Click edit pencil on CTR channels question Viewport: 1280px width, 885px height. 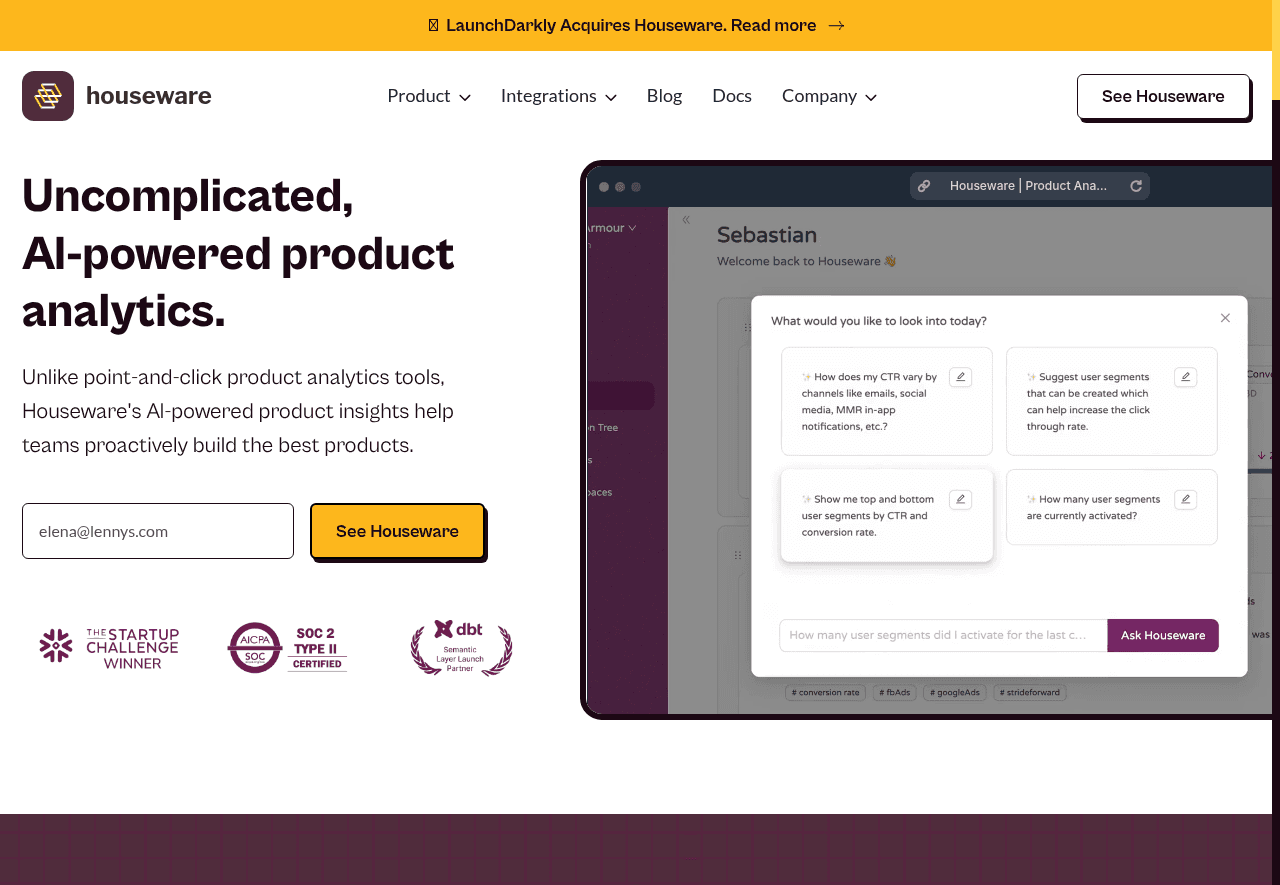pos(960,377)
